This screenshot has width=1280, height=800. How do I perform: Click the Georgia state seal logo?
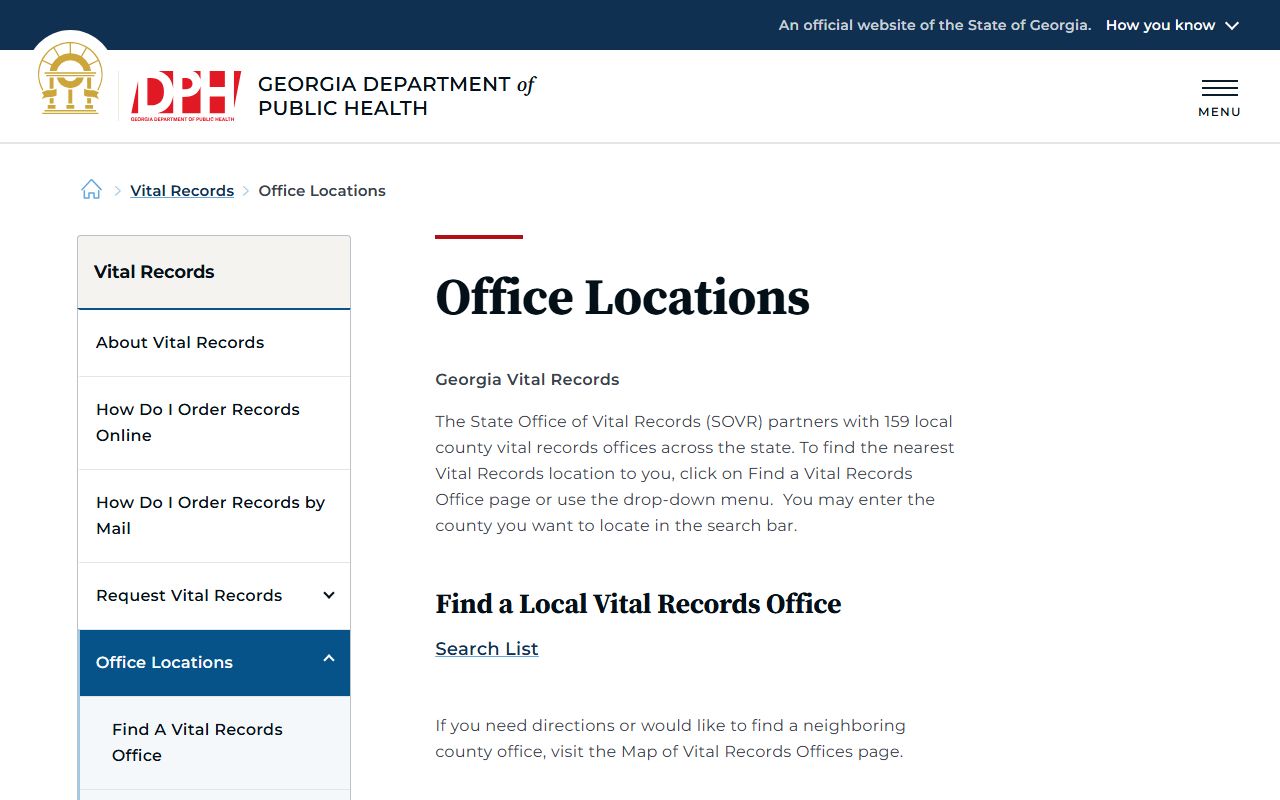[70, 79]
